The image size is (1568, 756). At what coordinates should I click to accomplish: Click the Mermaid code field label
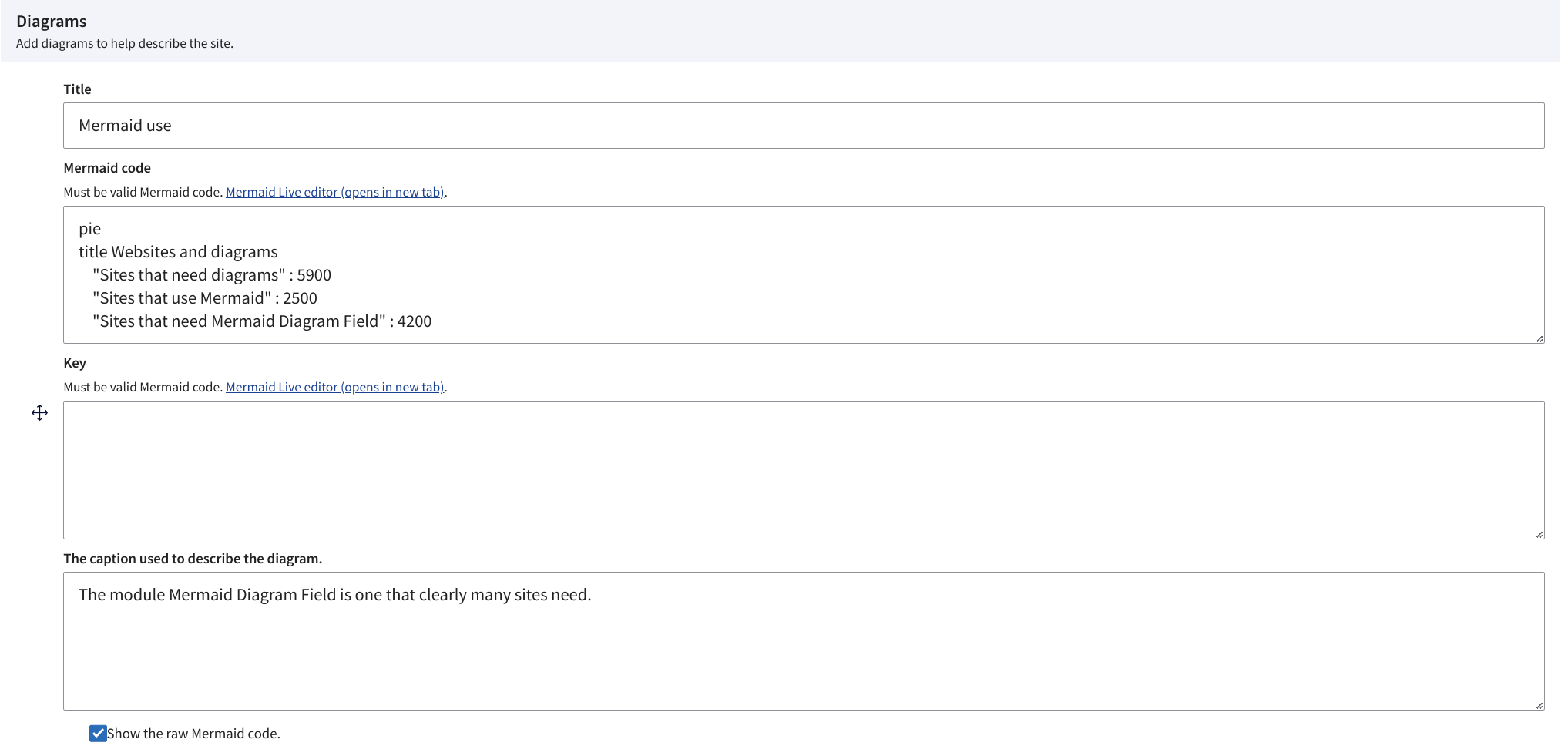107,168
